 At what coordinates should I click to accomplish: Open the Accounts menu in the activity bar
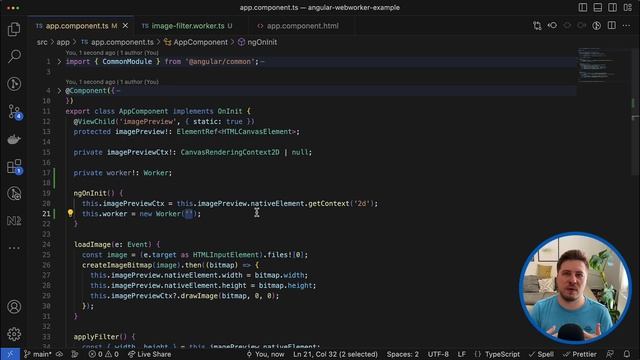[14, 307]
